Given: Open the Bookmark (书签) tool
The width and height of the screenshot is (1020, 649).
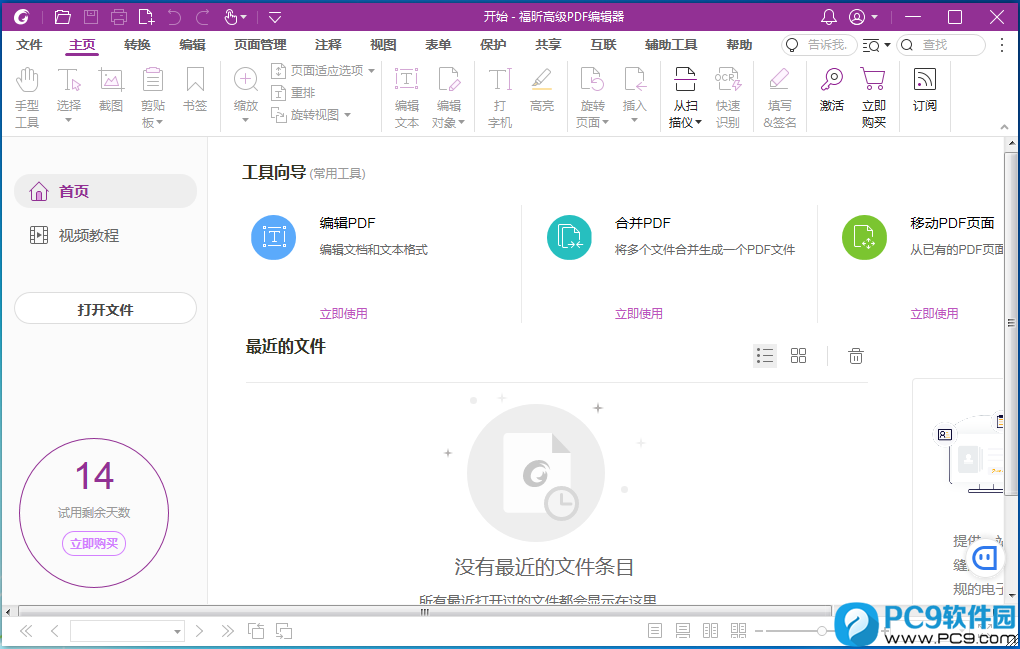Looking at the screenshot, I should click(195, 90).
